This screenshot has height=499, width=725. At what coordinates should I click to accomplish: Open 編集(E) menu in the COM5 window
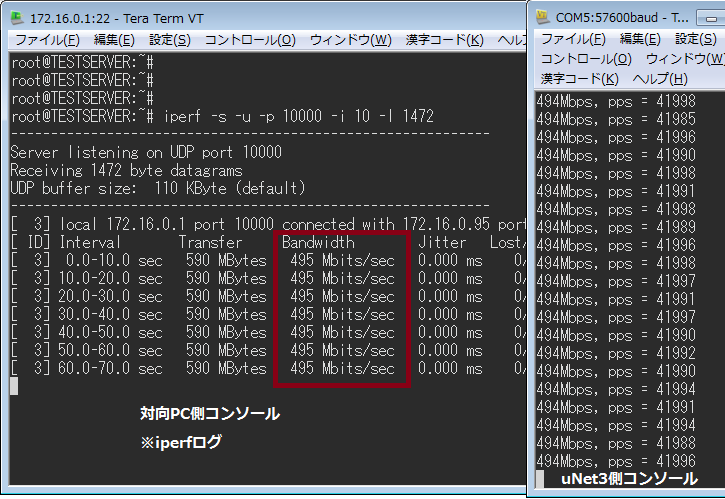pyautogui.click(x=640, y=39)
